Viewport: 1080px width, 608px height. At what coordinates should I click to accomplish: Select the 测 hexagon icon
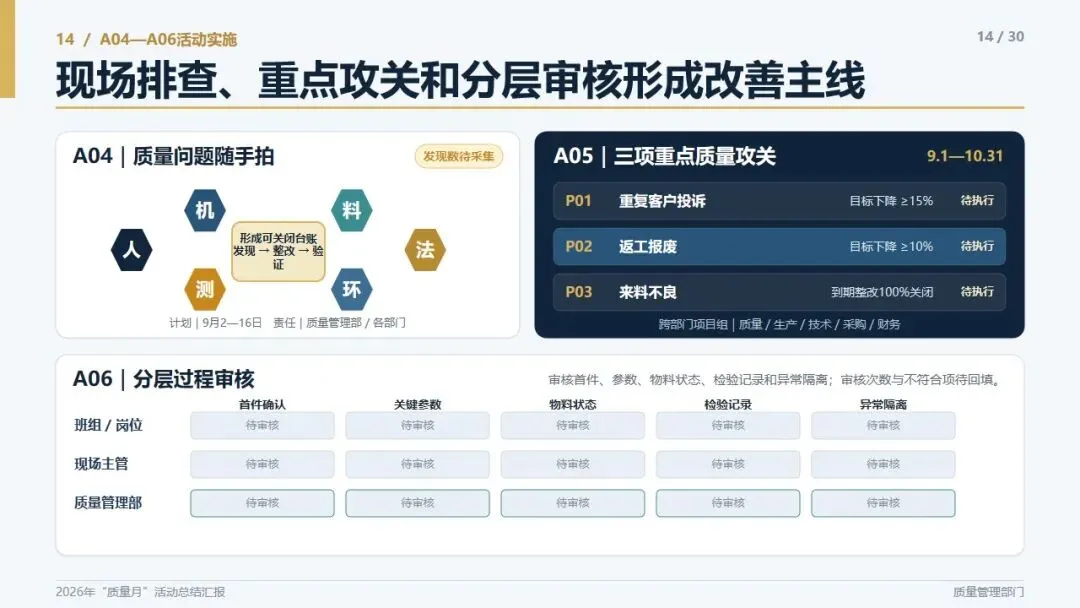click(x=205, y=289)
